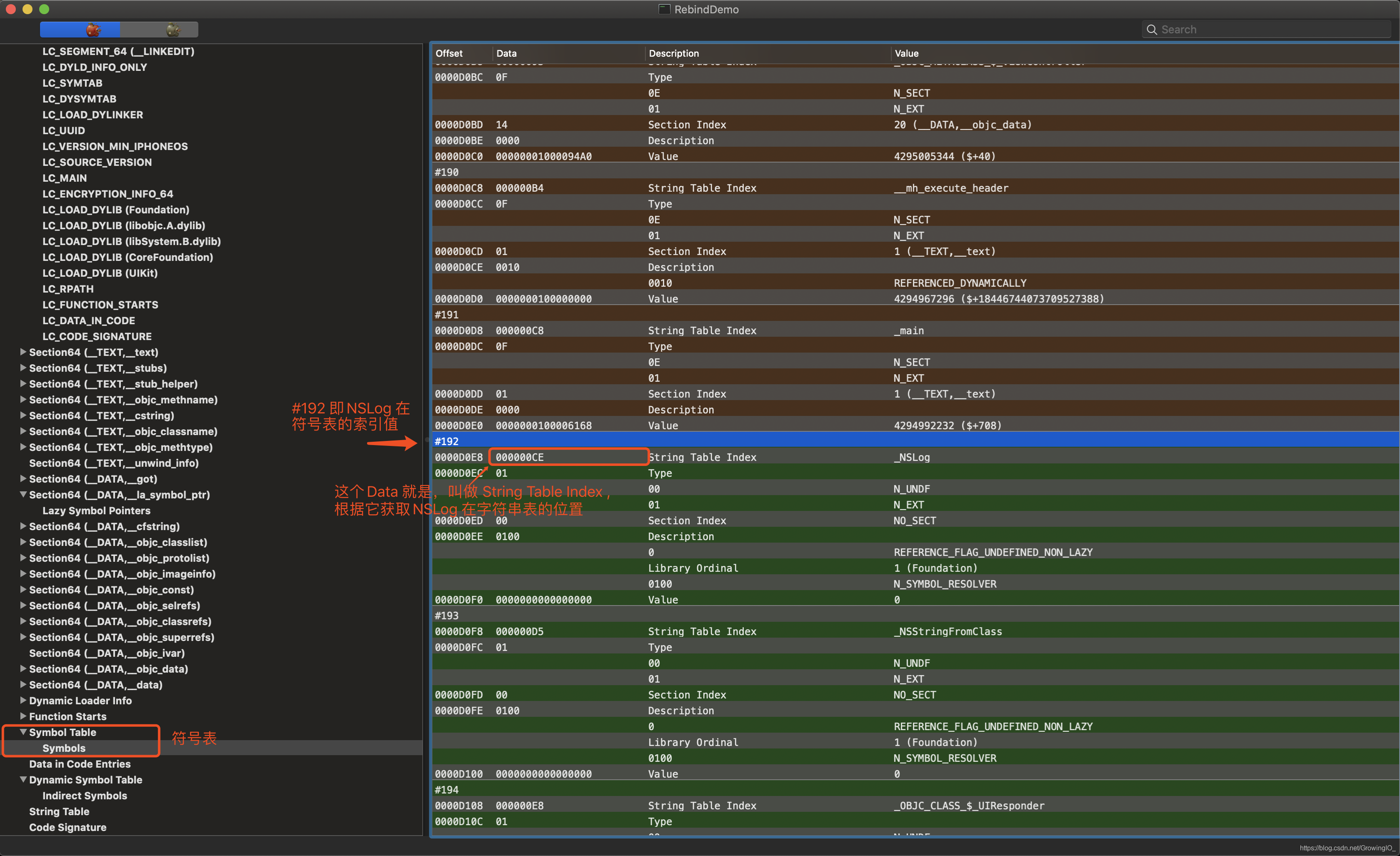Click REFERENCED_DYNAMICALLY value
This screenshot has height=856, width=1400.
(960, 283)
